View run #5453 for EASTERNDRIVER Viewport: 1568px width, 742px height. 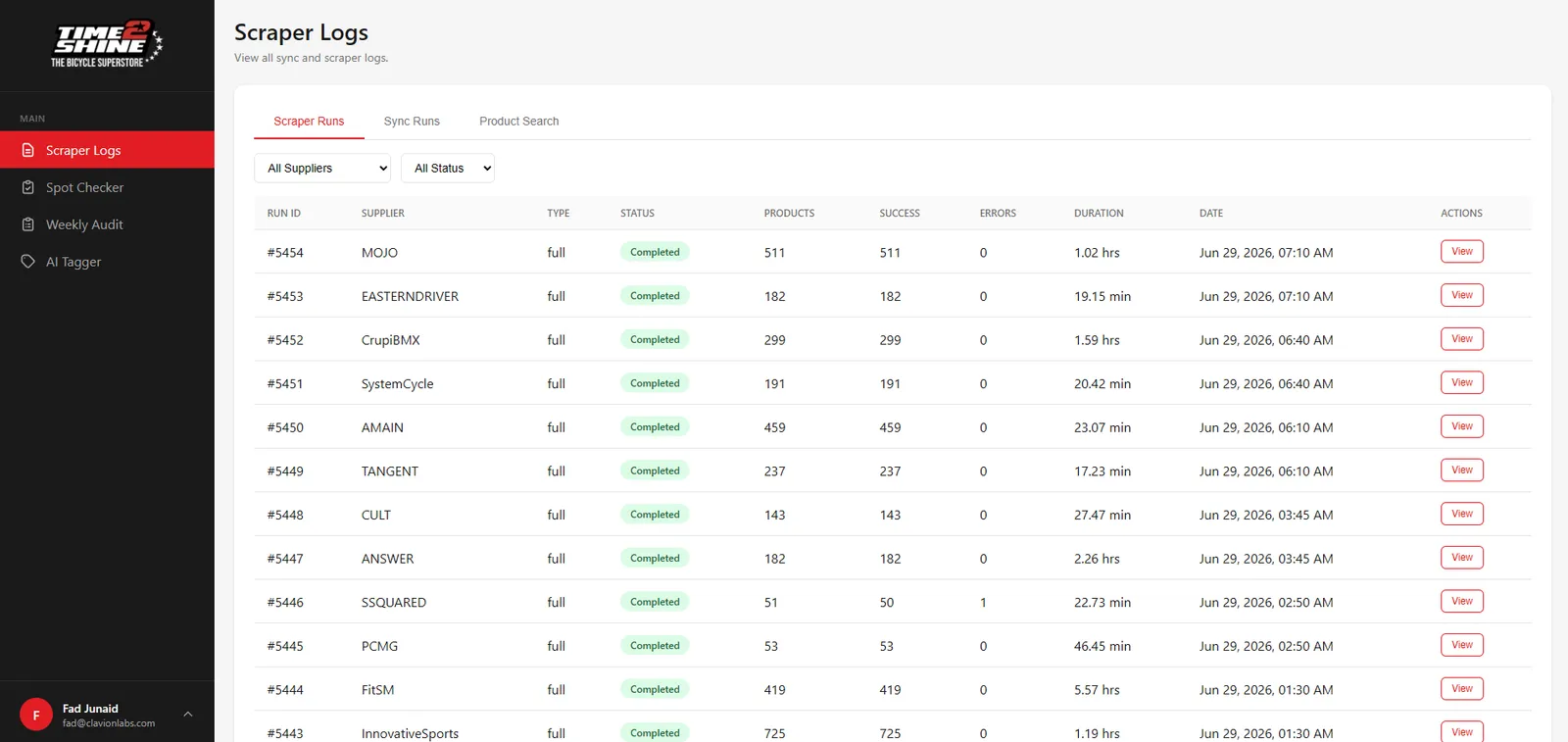tap(1462, 295)
